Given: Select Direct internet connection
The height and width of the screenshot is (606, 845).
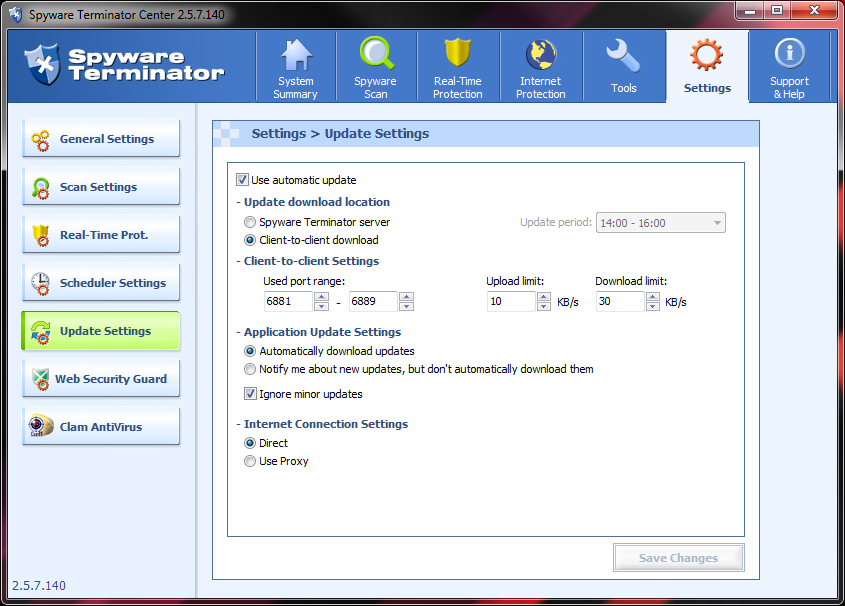Looking at the screenshot, I should tap(250, 443).
